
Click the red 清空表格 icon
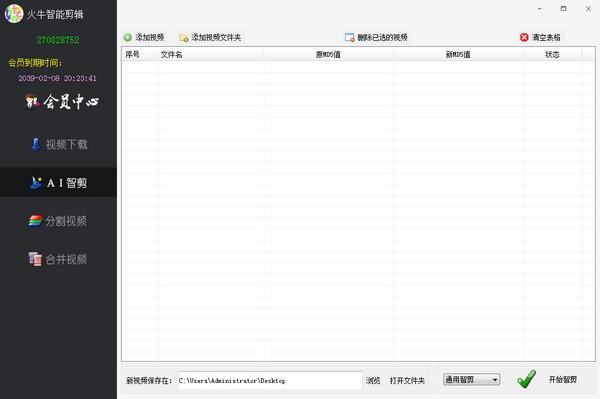(524, 37)
